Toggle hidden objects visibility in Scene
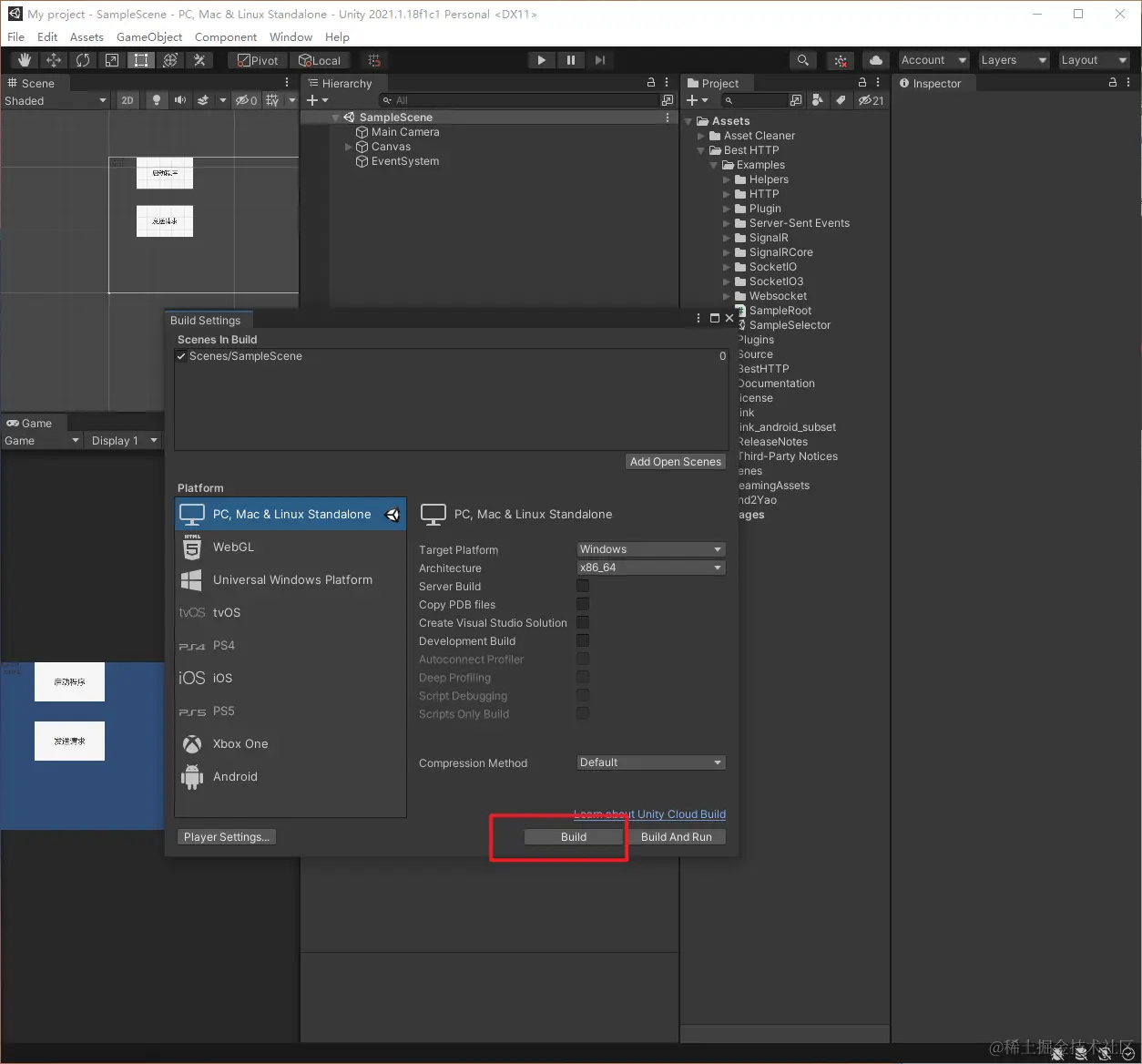The height and width of the screenshot is (1064, 1142). coord(247,101)
